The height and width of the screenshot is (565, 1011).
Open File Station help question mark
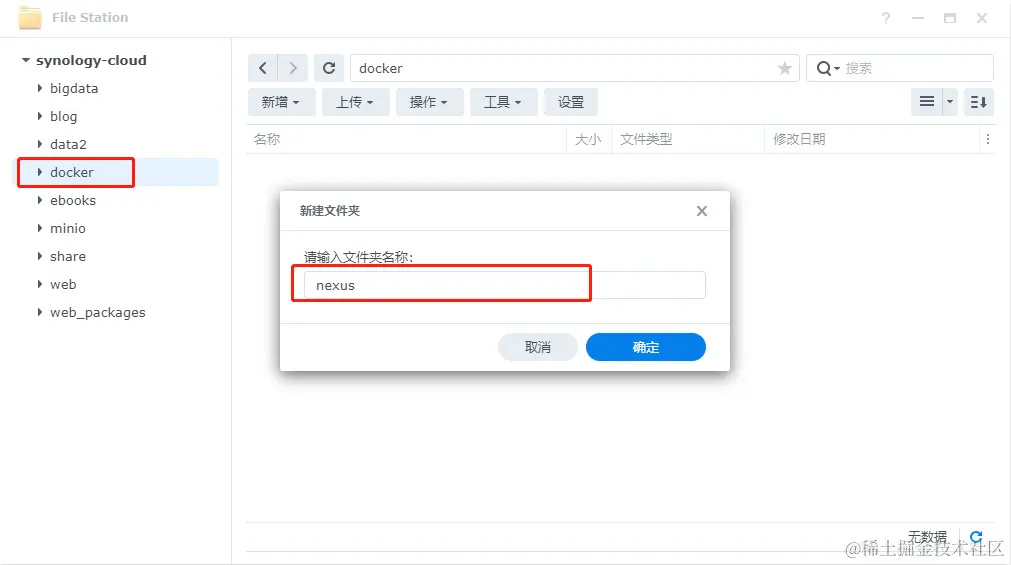[886, 18]
